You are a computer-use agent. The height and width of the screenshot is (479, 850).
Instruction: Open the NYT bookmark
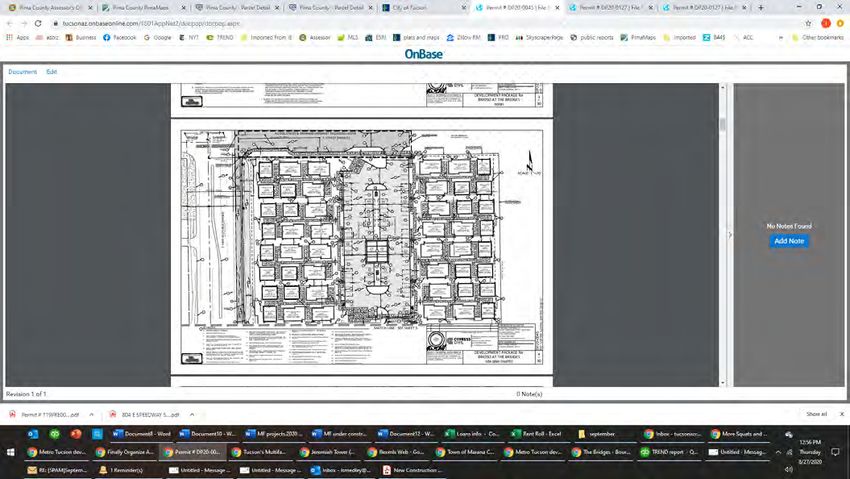pos(189,37)
